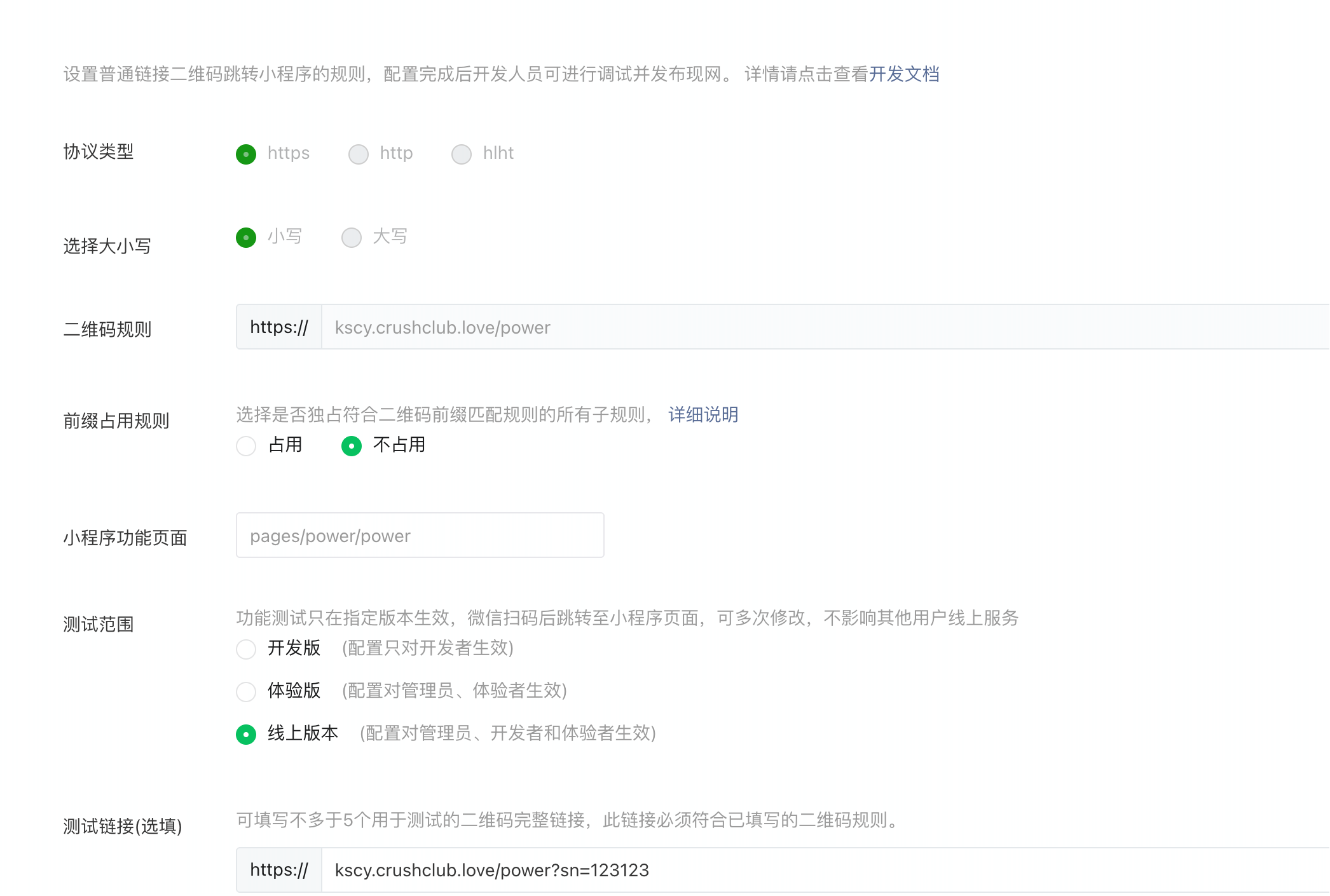Select the http protocol option
1330x896 pixels.
click(x=359, y=154)
